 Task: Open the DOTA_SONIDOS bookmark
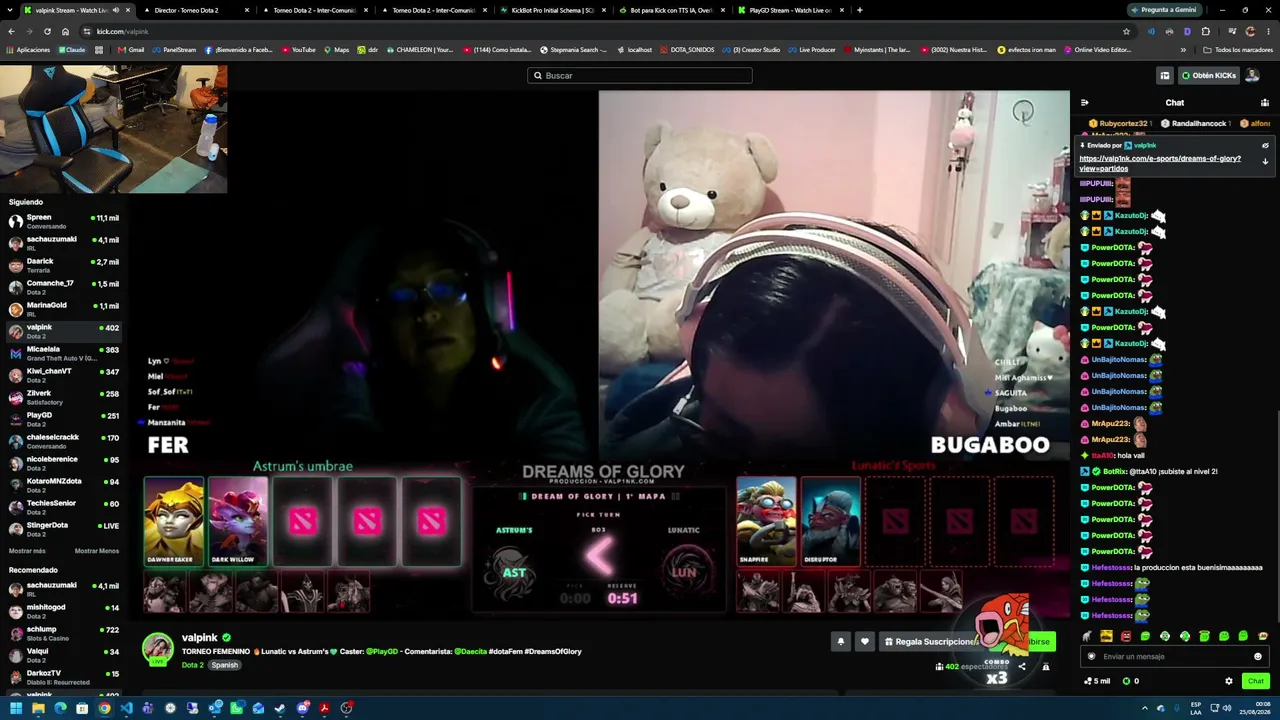pyautogui.click(x=687, y=49)
